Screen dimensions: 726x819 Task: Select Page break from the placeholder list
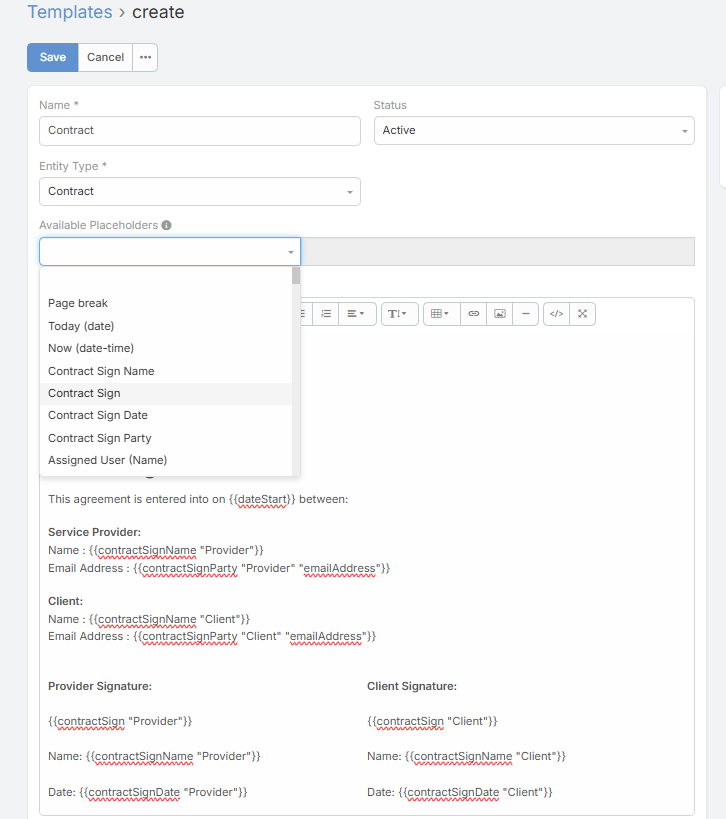79,303
